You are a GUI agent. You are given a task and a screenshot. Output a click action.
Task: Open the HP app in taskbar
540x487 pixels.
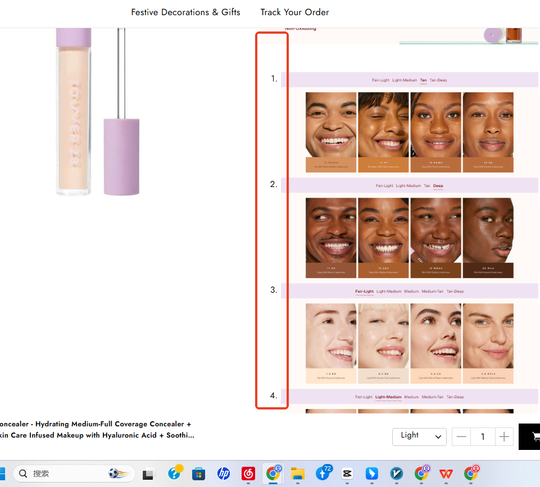point(224,474)
